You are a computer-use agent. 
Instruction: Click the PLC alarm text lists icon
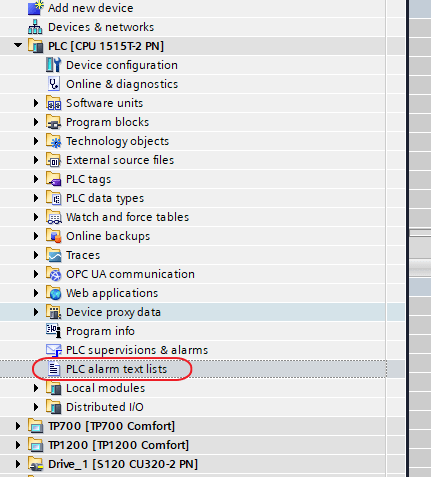[54, 369]
